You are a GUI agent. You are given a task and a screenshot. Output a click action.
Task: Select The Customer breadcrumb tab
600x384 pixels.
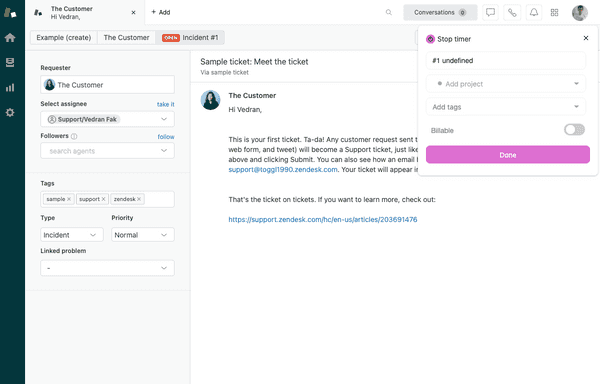tap(126, 37)
